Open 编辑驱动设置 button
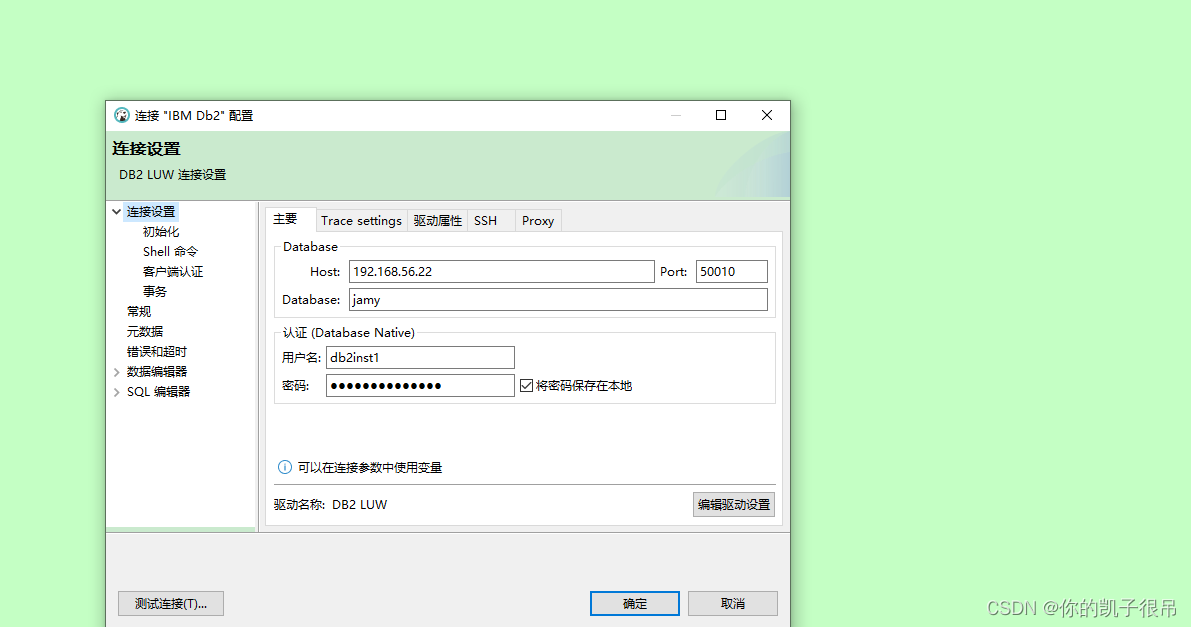This screenshot has height=627, width=1191. [734, 505]
